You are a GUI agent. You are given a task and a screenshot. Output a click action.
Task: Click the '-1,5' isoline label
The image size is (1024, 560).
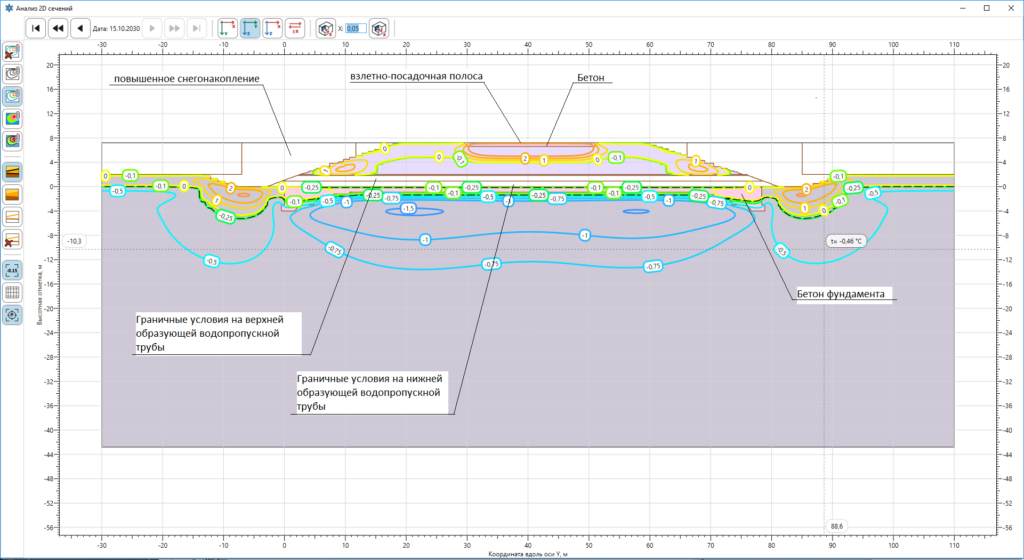[x=408, y=208]
